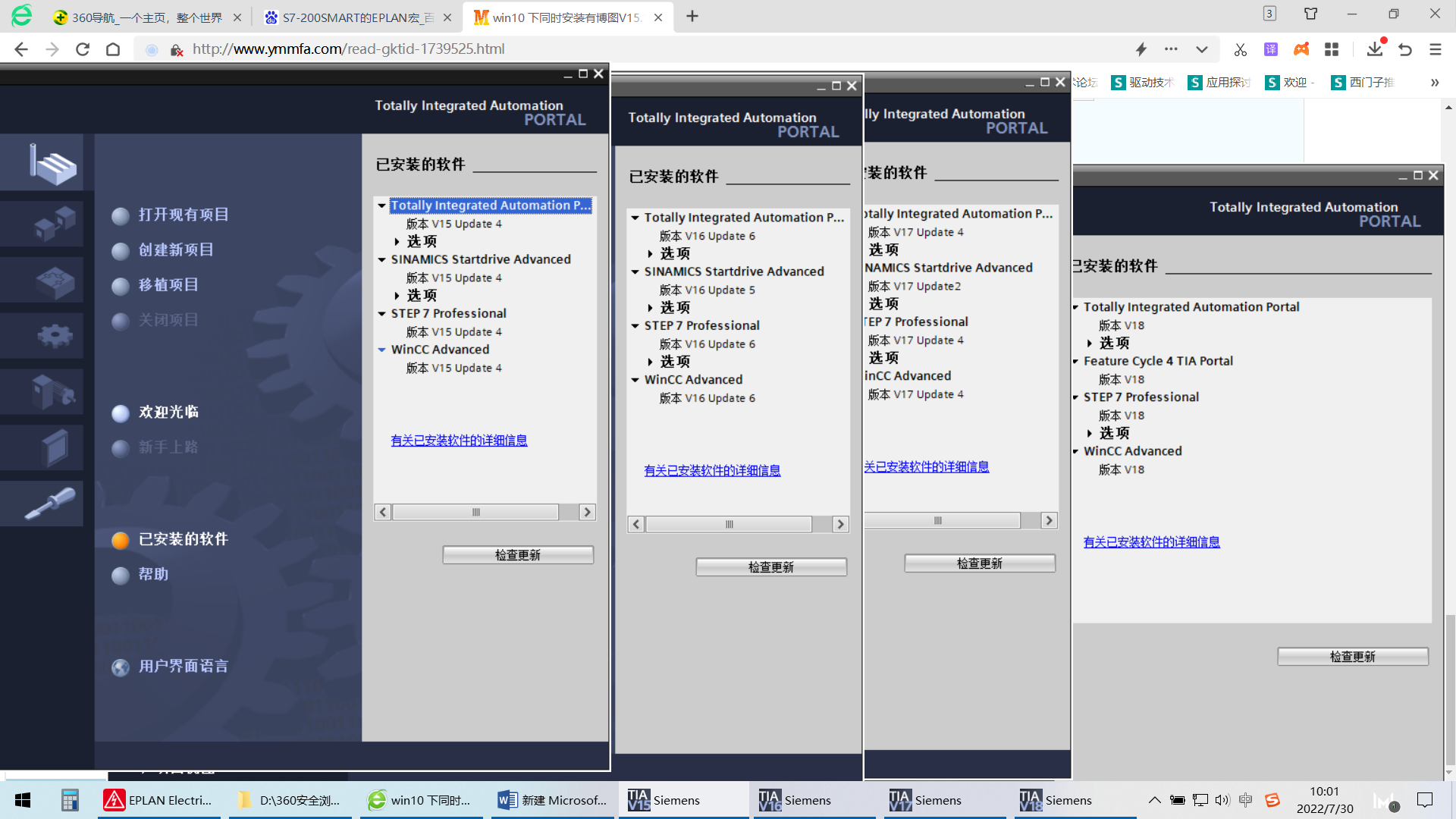Expand 选项 under V16 STEP 7 Professional
The image size is (1456, 819).
(x=650, y=362)
